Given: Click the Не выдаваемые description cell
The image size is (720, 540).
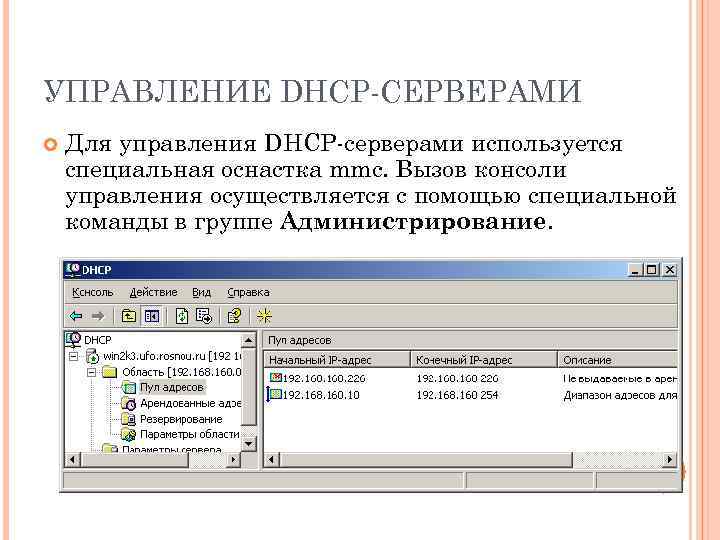Looking at the screenshot, I should tap(620, 378).
